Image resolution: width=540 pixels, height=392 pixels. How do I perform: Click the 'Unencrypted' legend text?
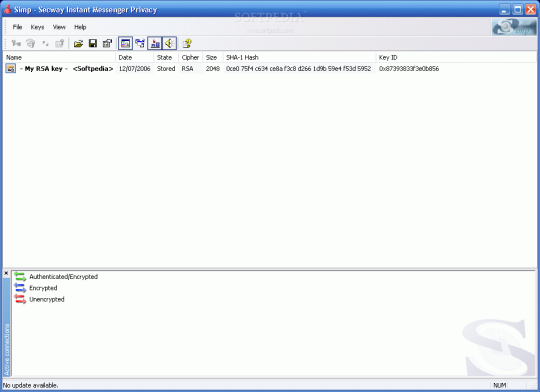click(47, 299)
